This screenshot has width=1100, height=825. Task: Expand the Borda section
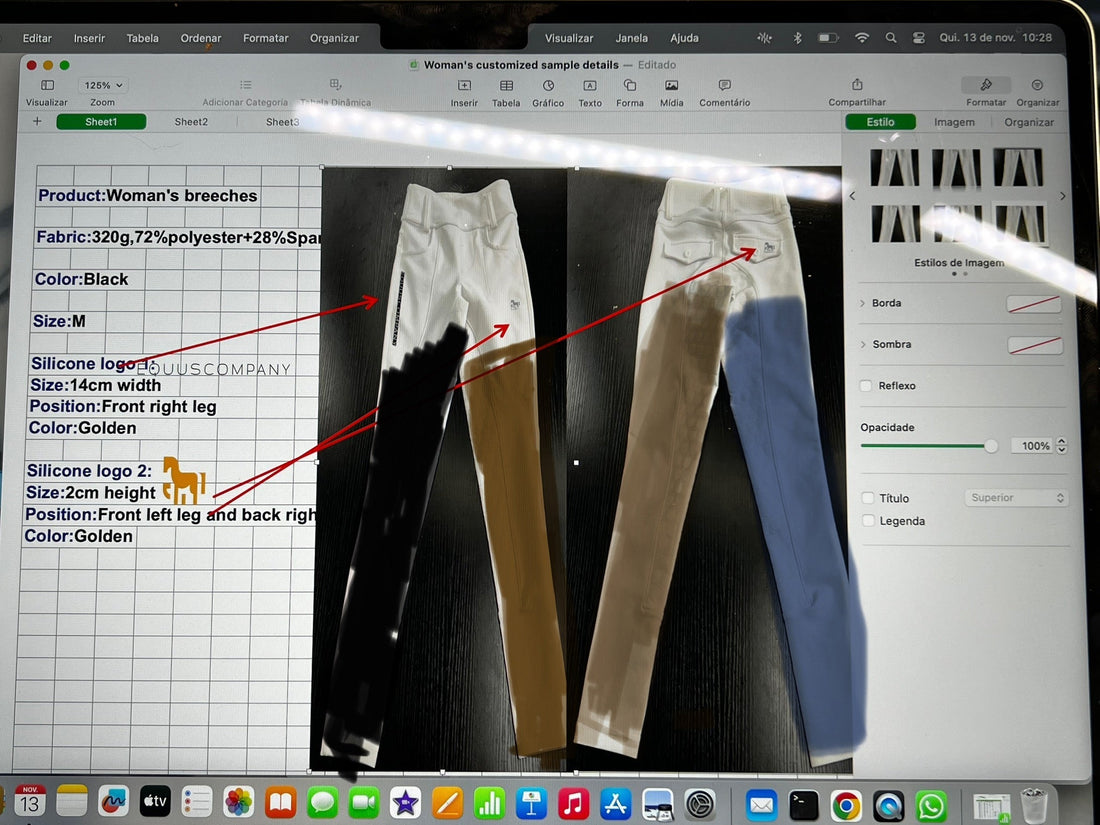click(x=863, y=303)
